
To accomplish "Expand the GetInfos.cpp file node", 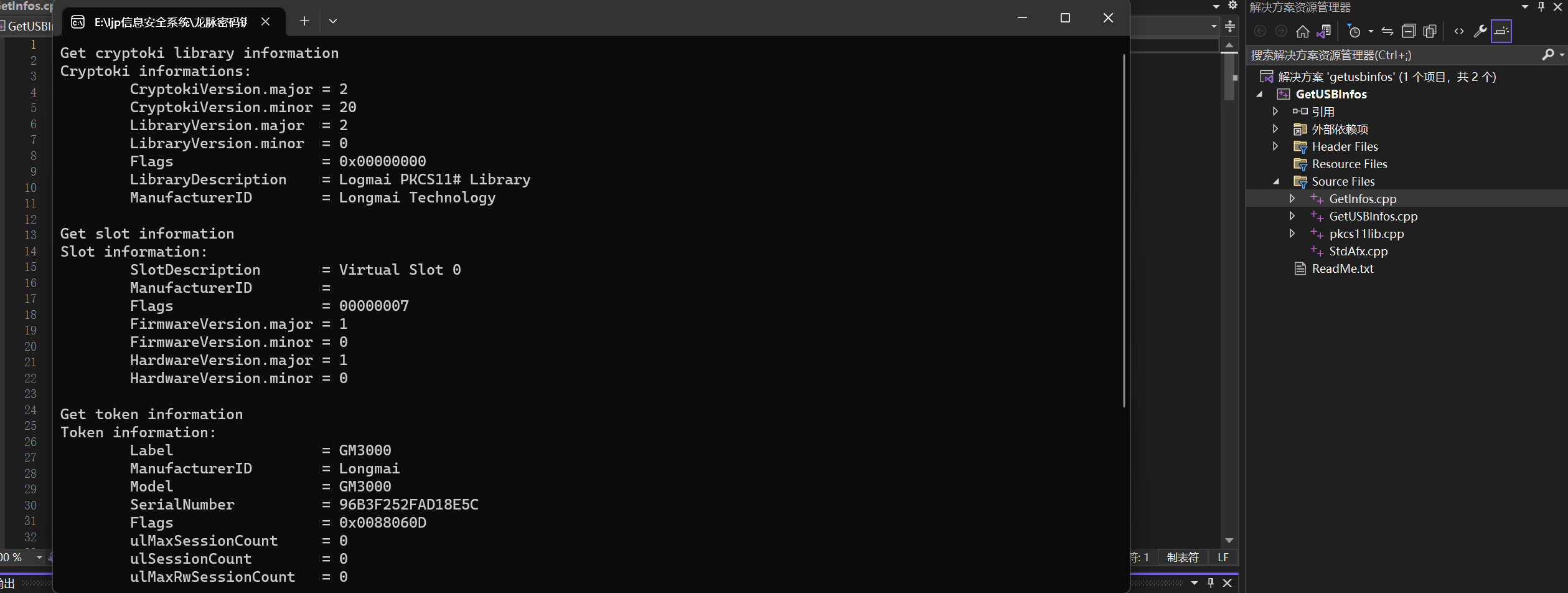I will pyautogui.click(x=1292, y=199).
